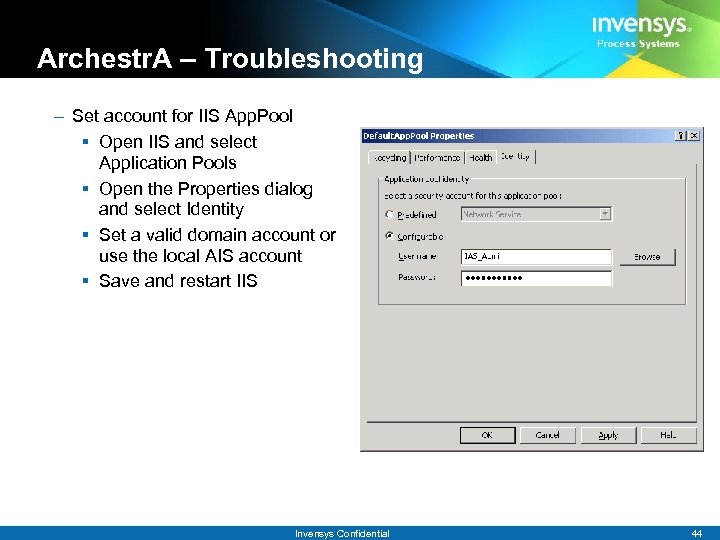Click the ArchestrA – Troubleshooting slide title
Image resolution: width=720 pixels, height=540 pixels.
[x=230, y=59]
